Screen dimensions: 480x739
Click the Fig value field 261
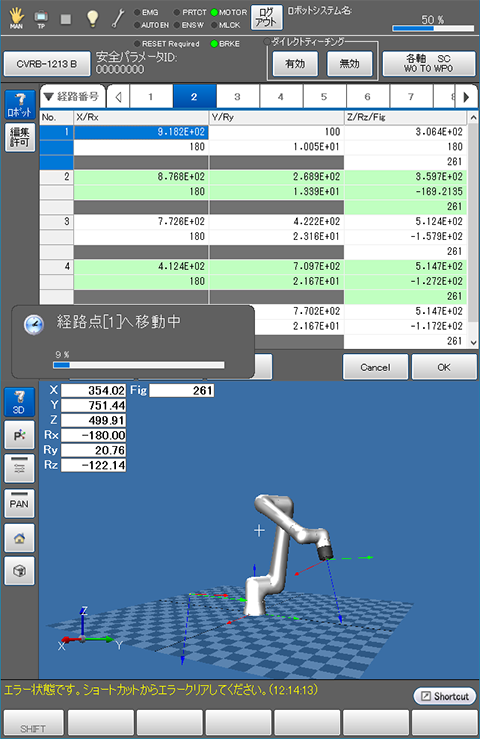182,390
